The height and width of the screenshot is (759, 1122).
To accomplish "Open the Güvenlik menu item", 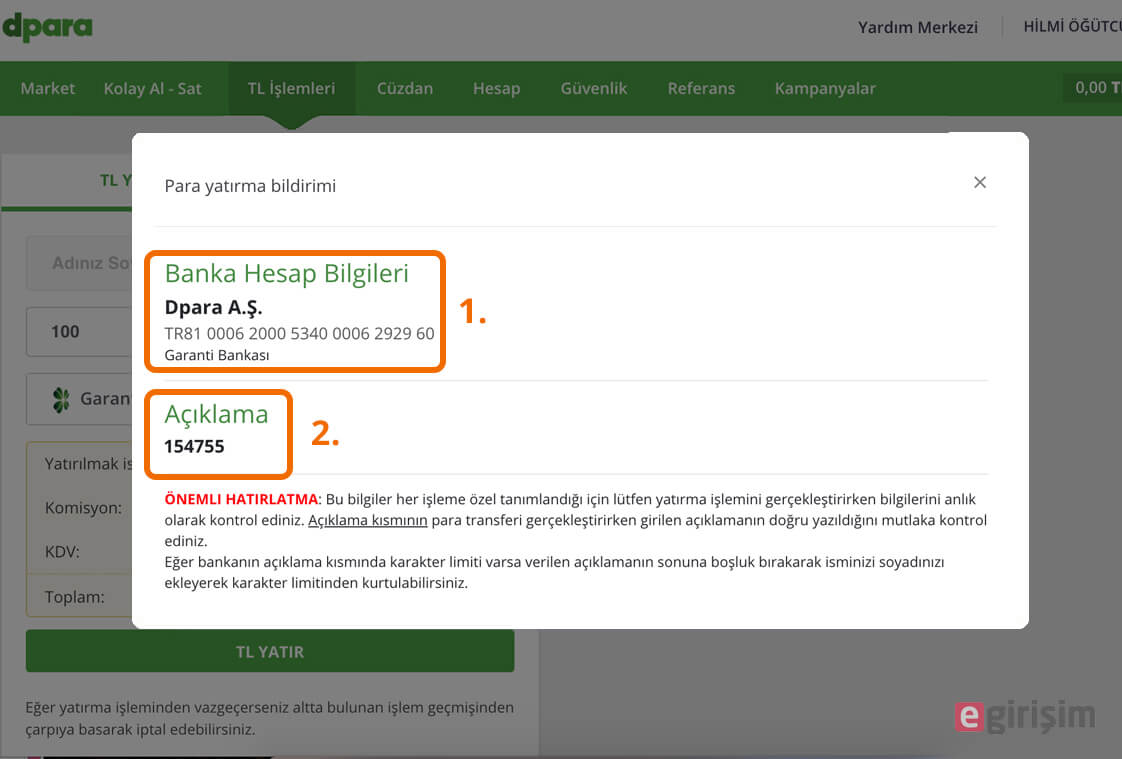I will coord(593,89).
